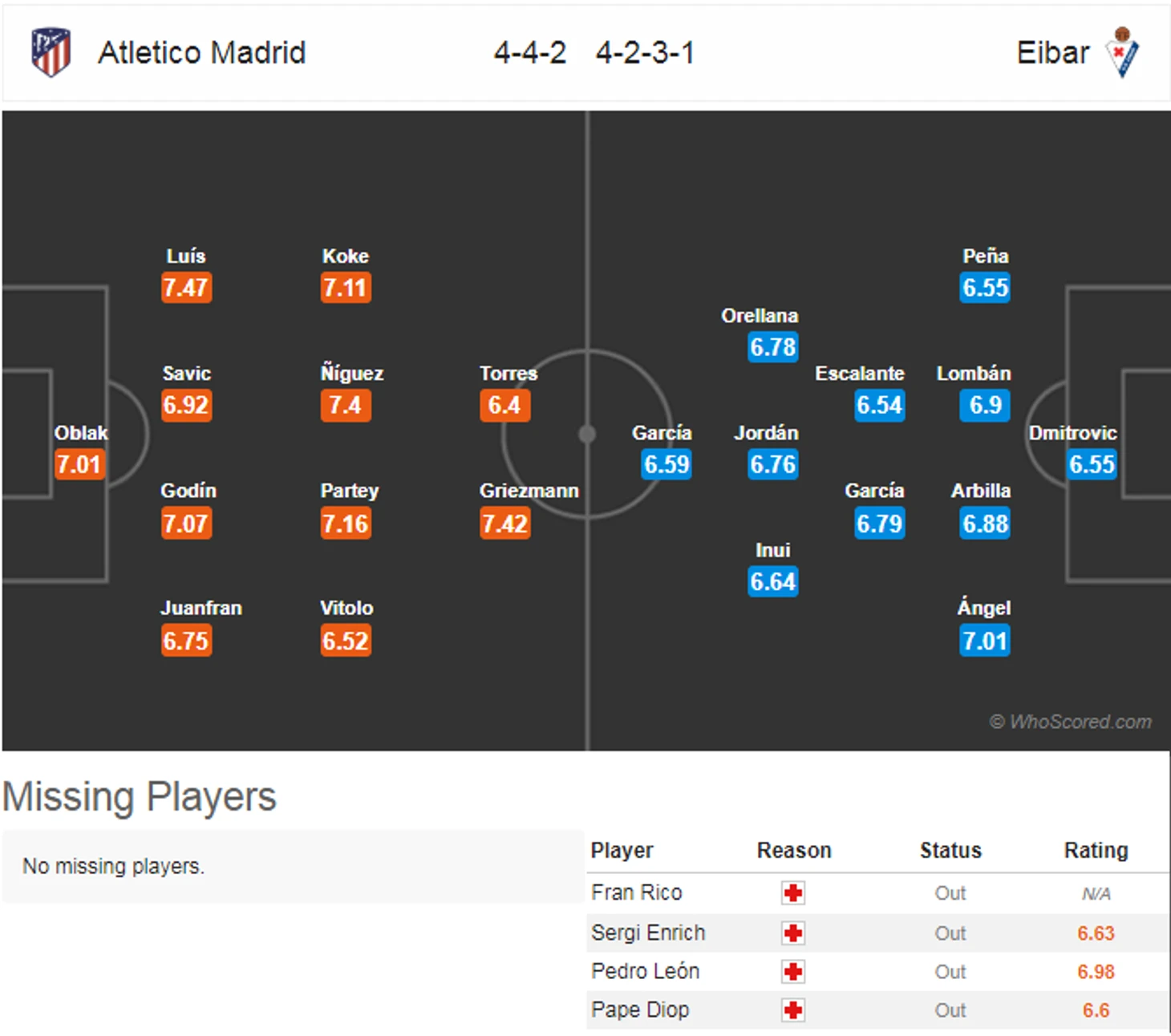This screenshot has height=1036, width=1171.
Task: Open the Atletico Madrid team name link
Action: point(202,53)
